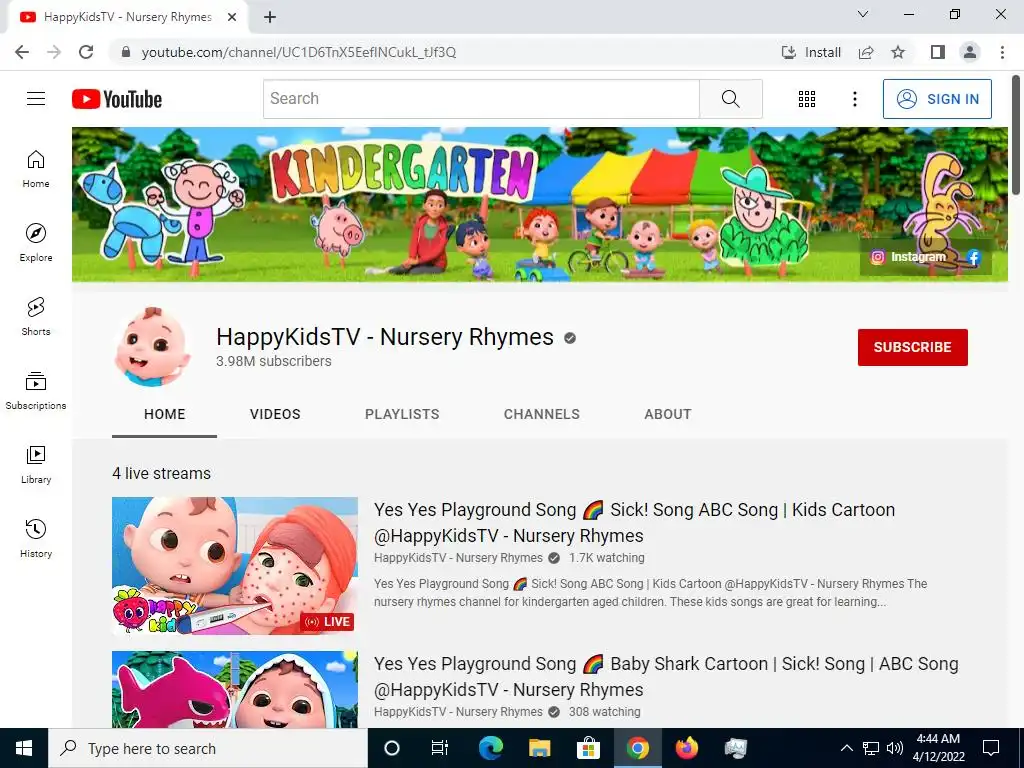The image size is (1024, 768).
Task: Click the page vertical scrollbar
Action: pyautogui.click(x=1017, y=134)
